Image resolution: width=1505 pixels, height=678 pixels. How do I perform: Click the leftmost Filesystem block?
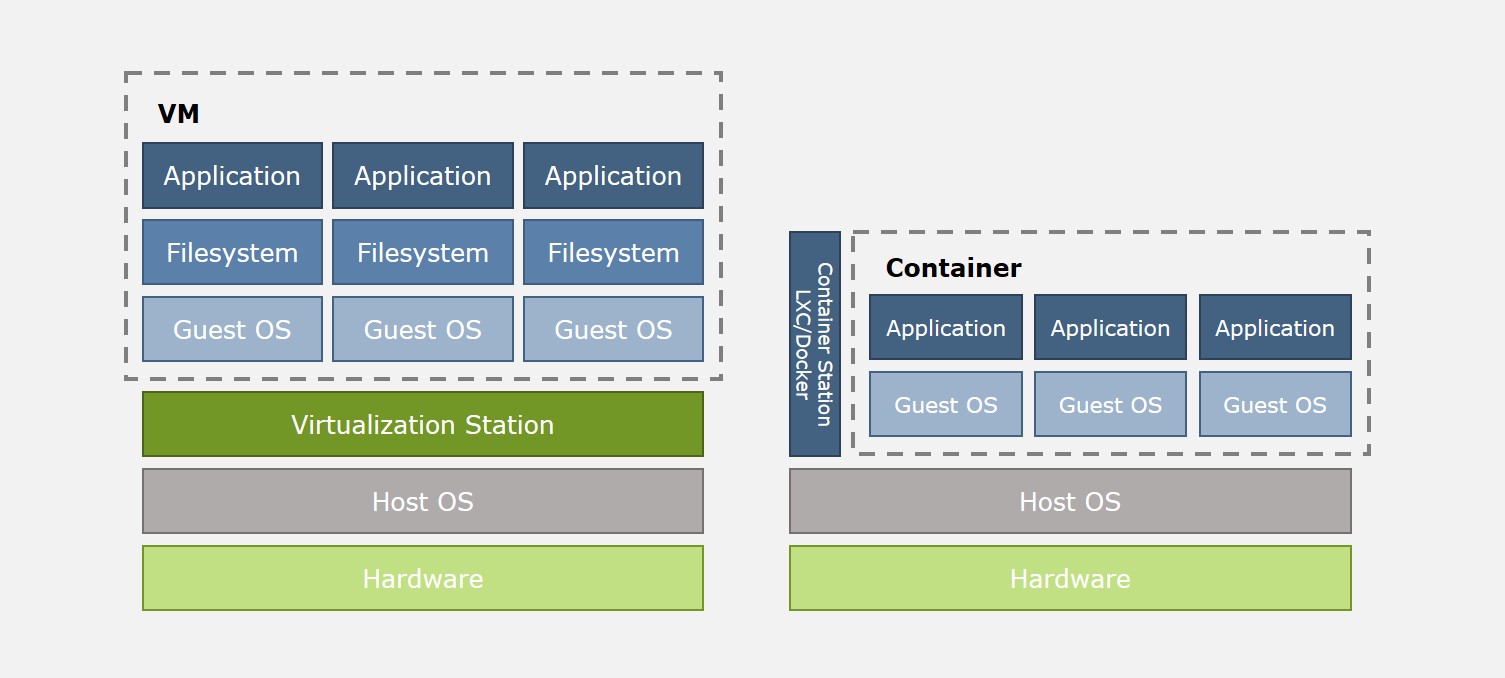(x=232, y=252)
